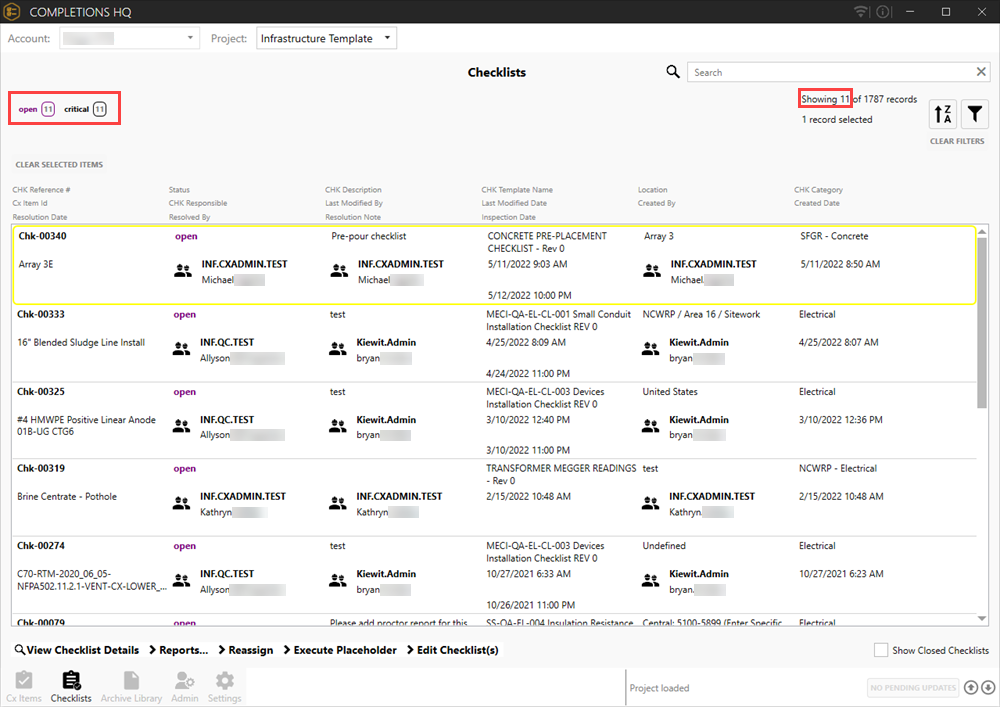
Task: Click the magnifying glass search icon
Action: click(x=673, y=72)
